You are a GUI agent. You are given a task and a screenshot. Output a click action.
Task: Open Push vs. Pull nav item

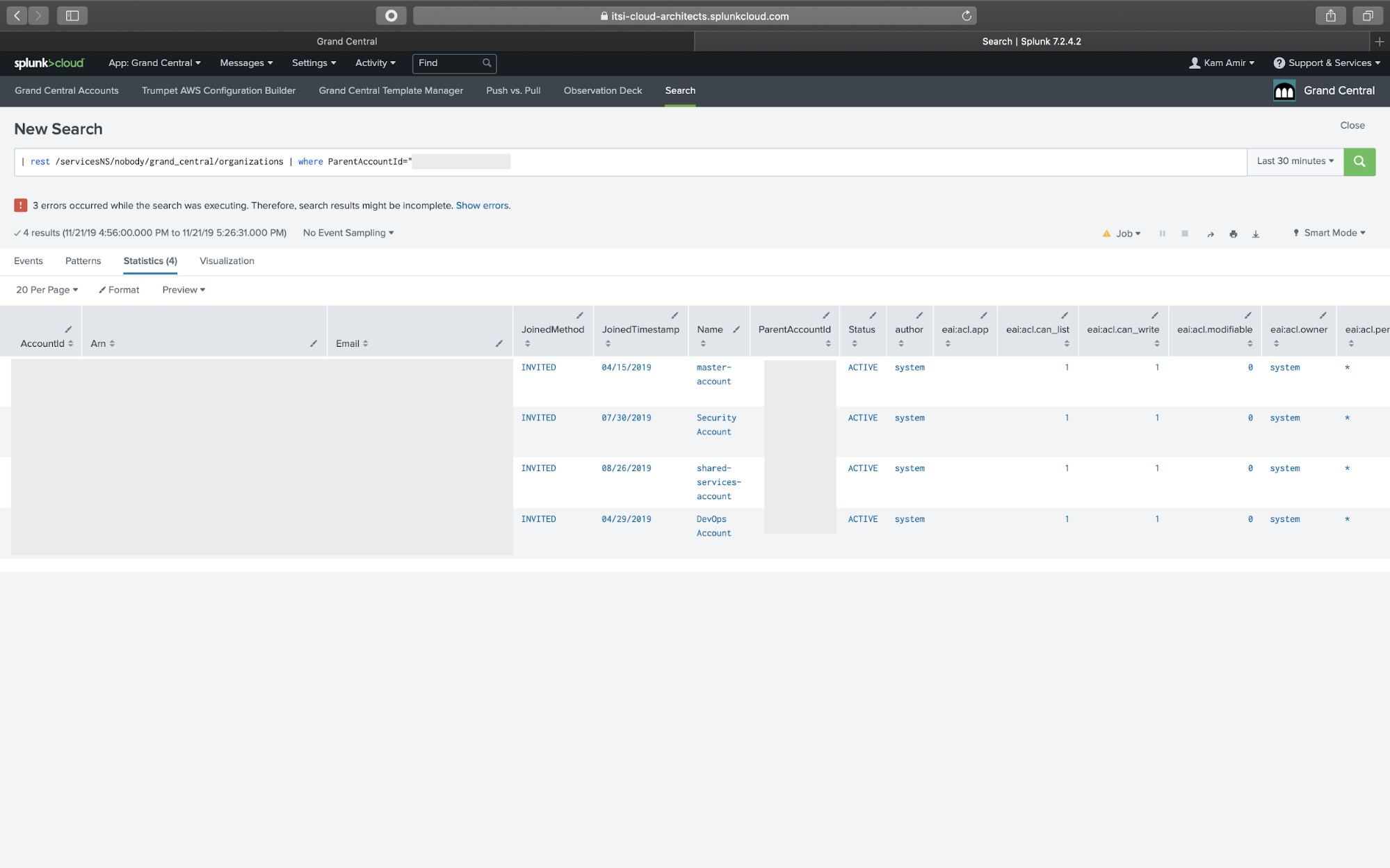coord(513,90)
